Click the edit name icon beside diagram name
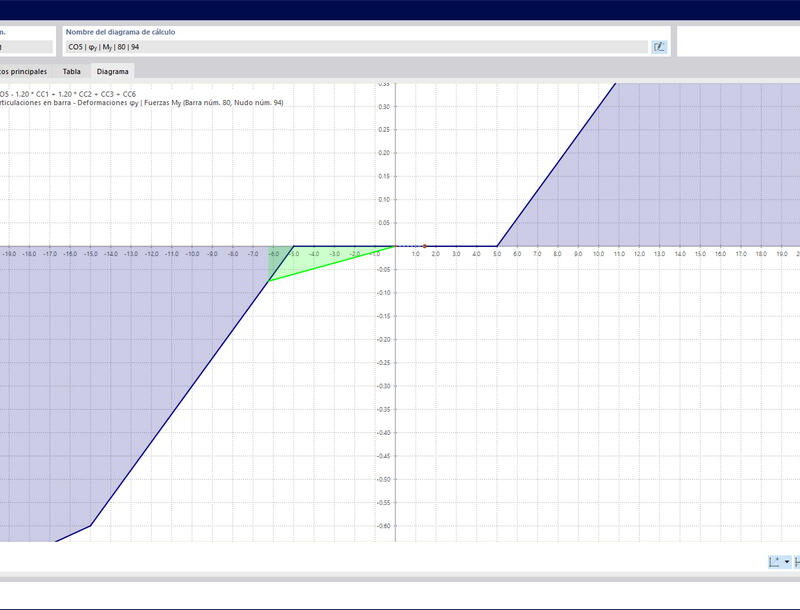The height and width of the screenshot is (610, 800). point(659,47)
